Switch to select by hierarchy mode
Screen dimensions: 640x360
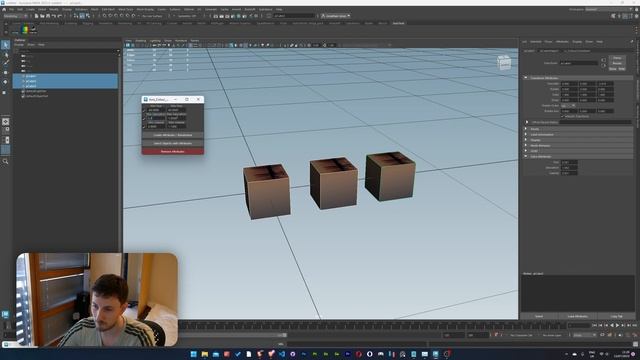(x=76, y=16)
